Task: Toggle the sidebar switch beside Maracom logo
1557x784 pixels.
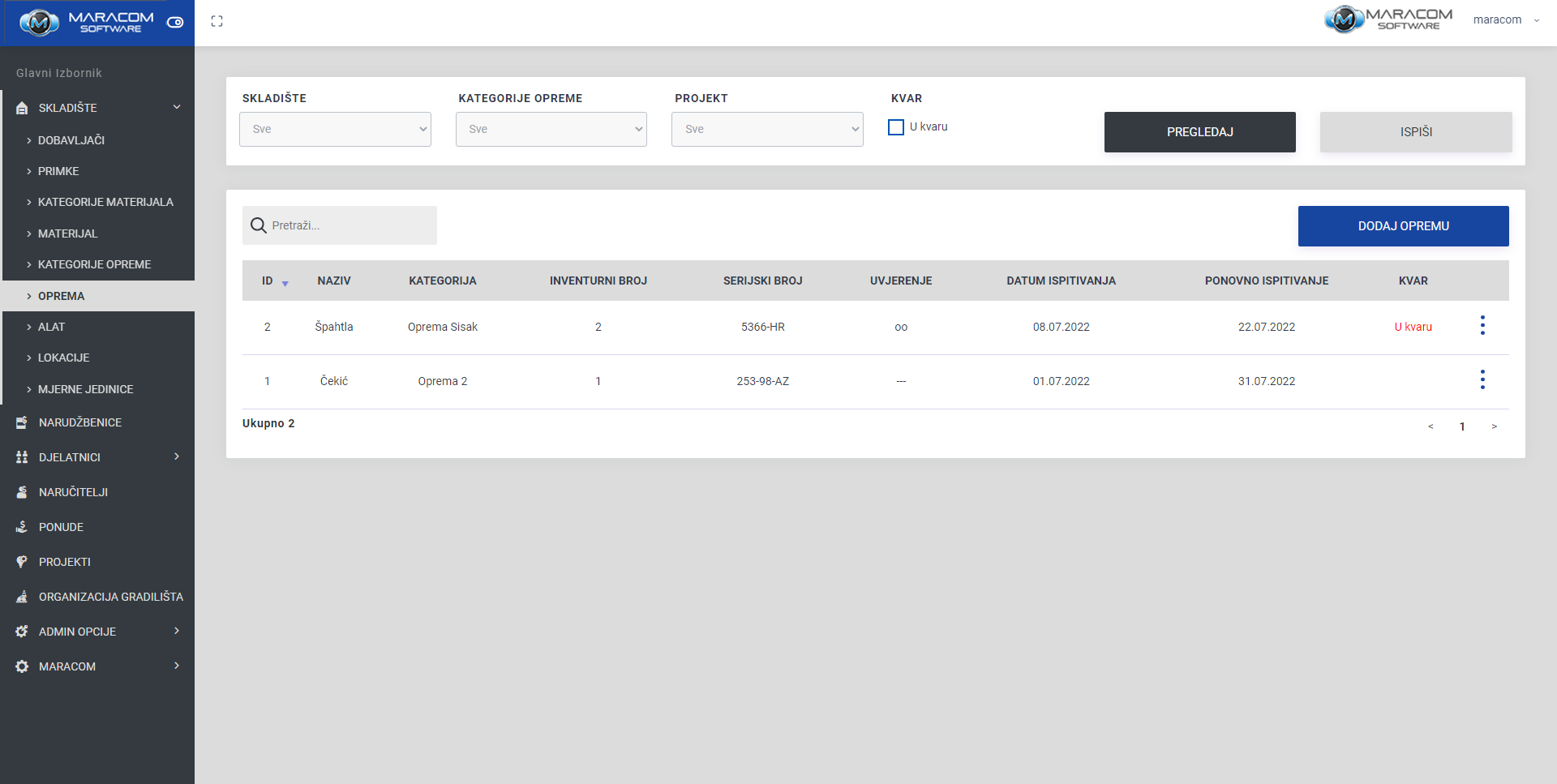Action: point(175,23)
